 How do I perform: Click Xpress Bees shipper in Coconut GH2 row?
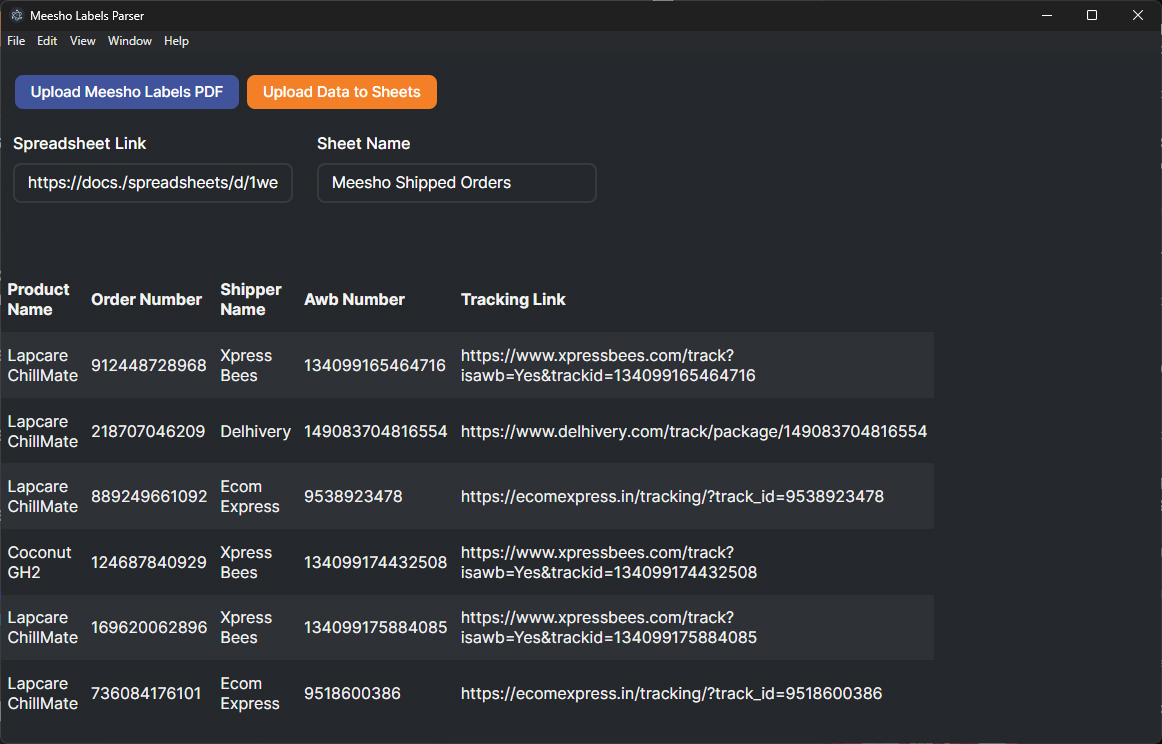246,562
